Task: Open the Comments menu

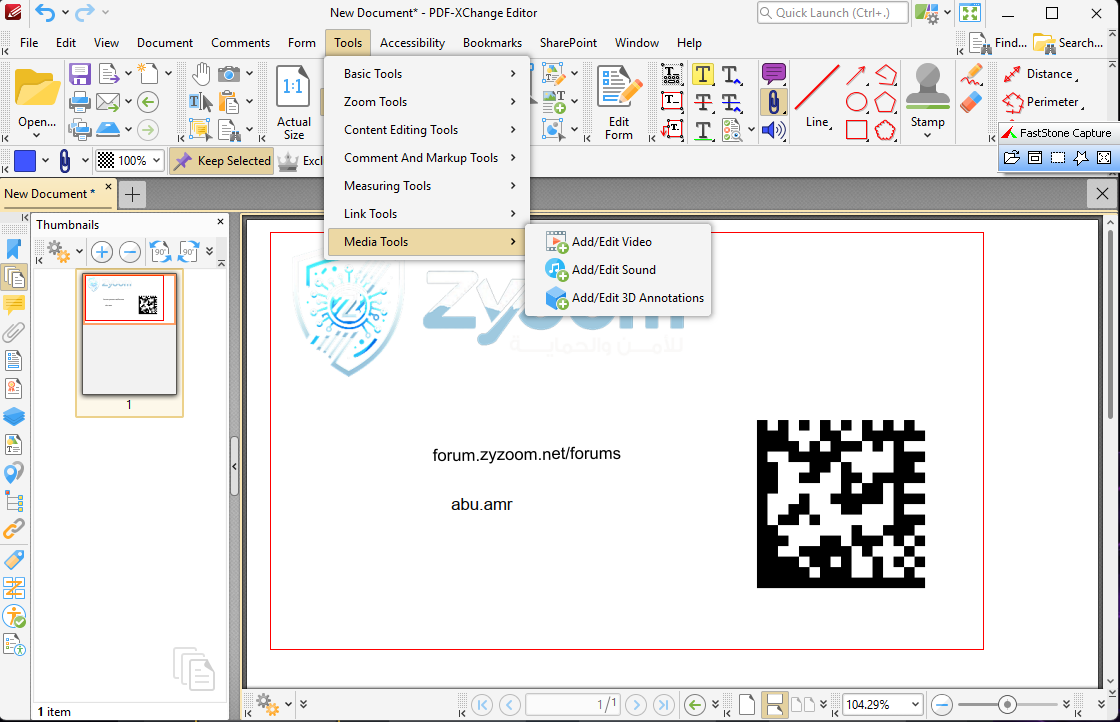Action: [x=240, y=43]
